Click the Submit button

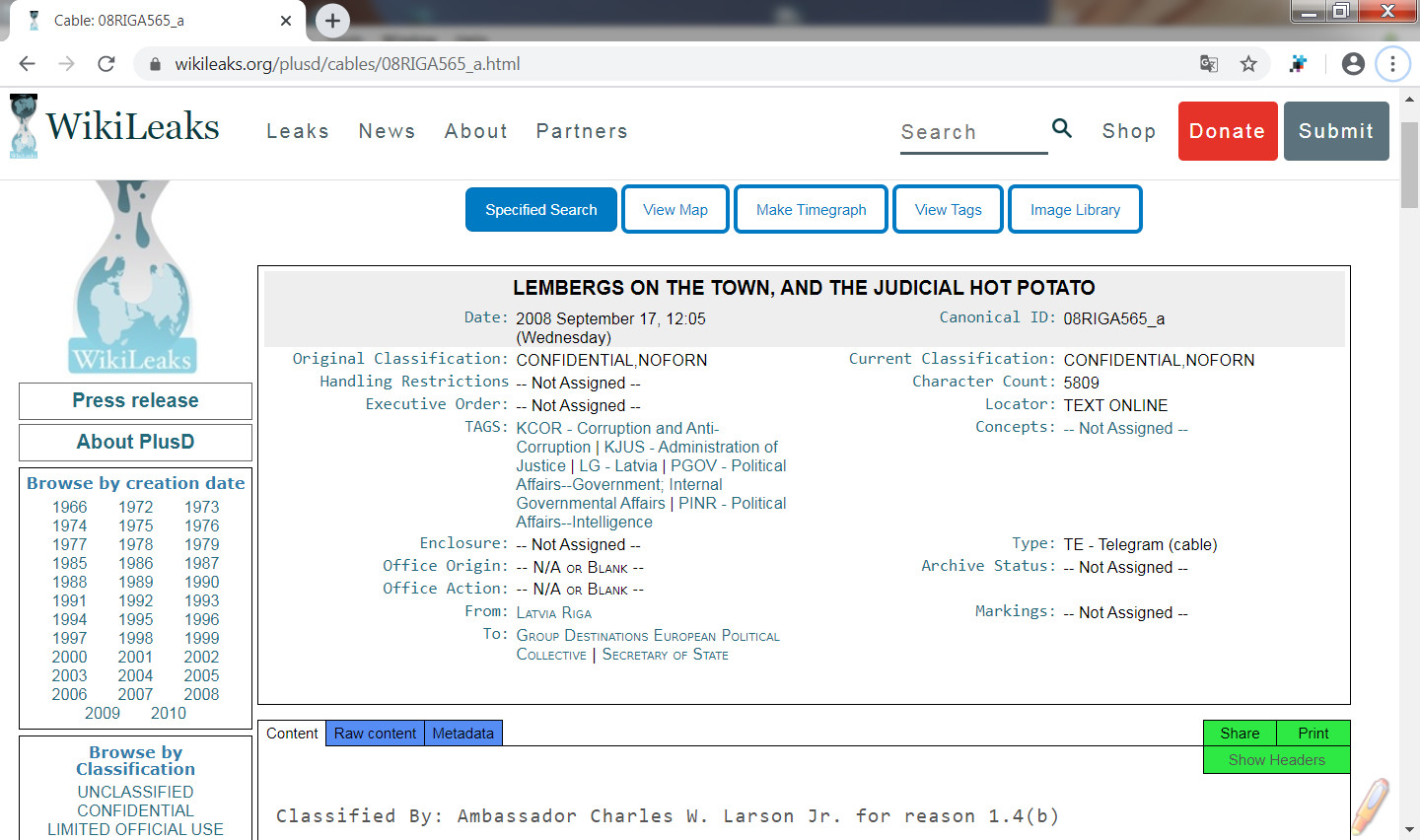[x=1336, y=131]
